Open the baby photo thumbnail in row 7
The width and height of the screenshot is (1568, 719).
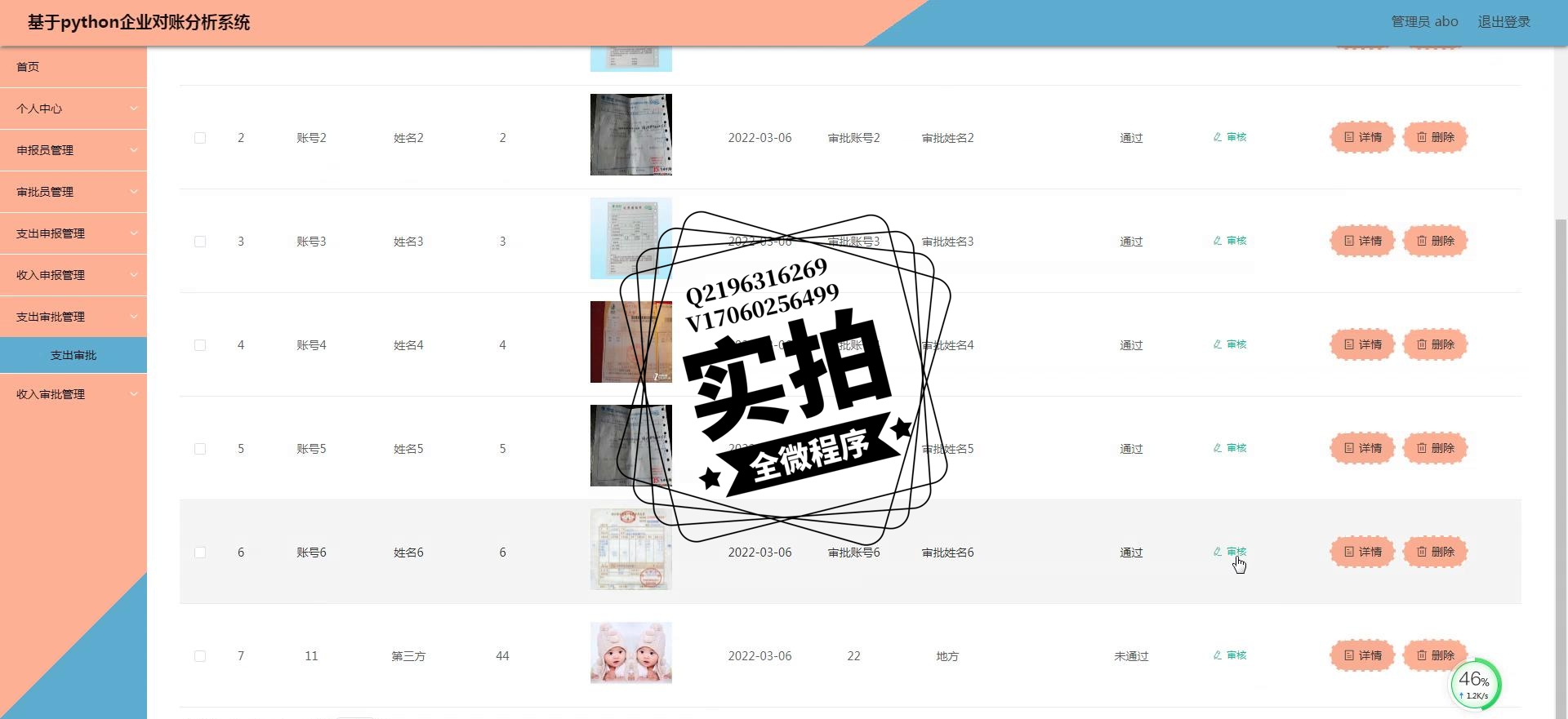[631, 653]
